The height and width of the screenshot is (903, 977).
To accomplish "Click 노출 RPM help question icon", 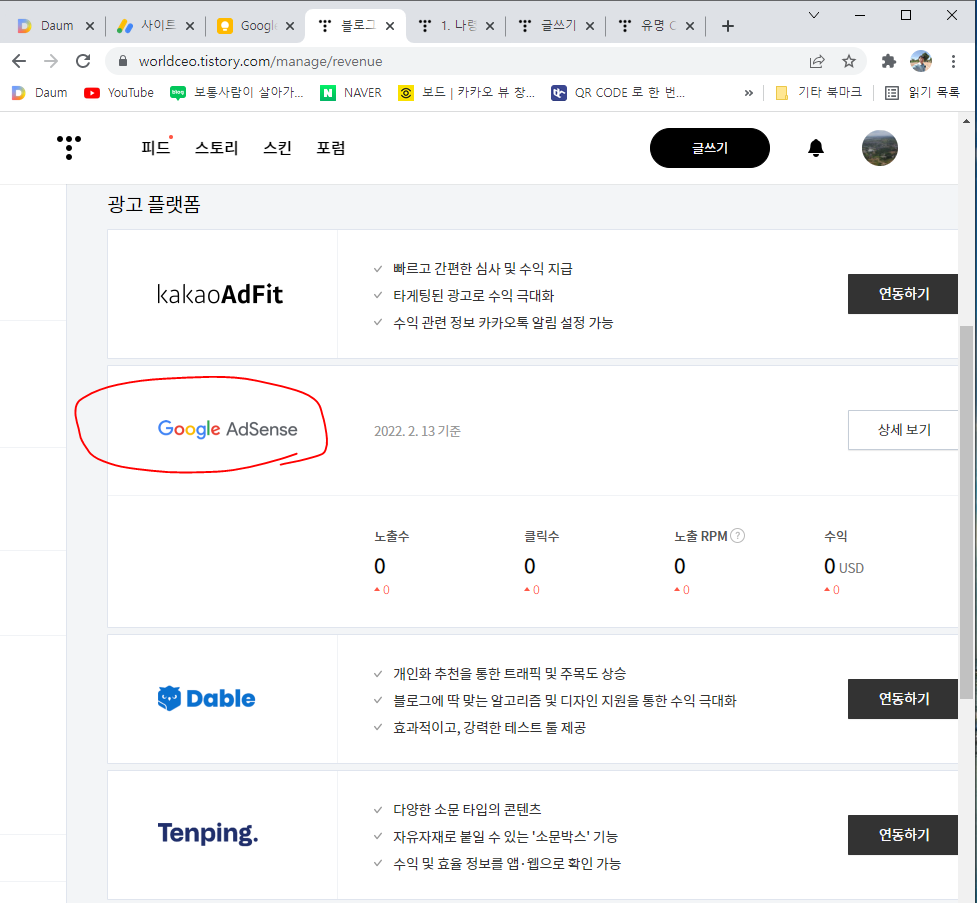I will tap(737, 536).
